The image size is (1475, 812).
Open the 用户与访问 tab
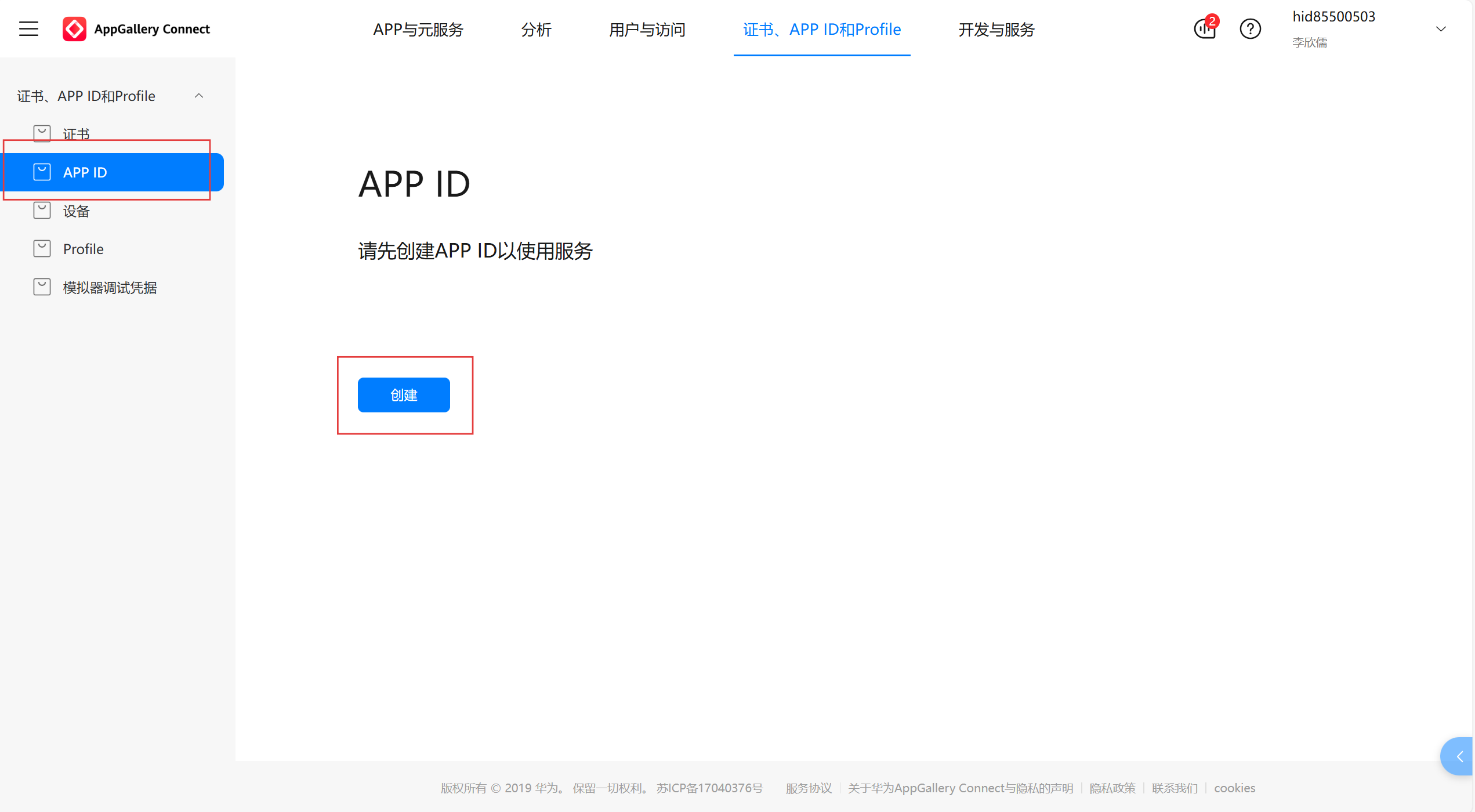(647, 30)
